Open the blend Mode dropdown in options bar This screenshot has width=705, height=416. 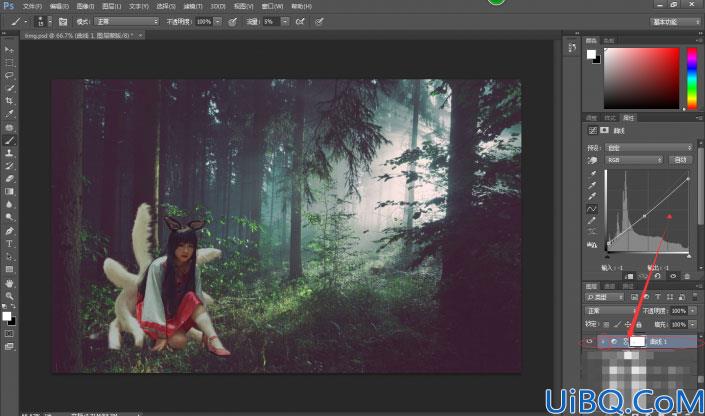(127, 22)
